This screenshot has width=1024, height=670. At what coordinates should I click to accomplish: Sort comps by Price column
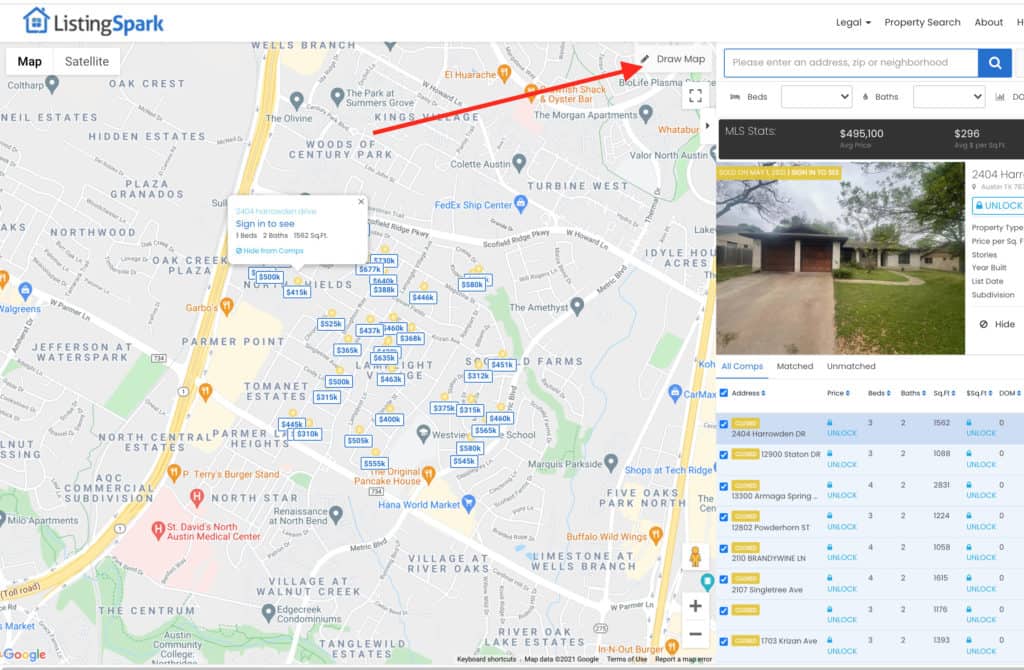click(x=839, y=393)
